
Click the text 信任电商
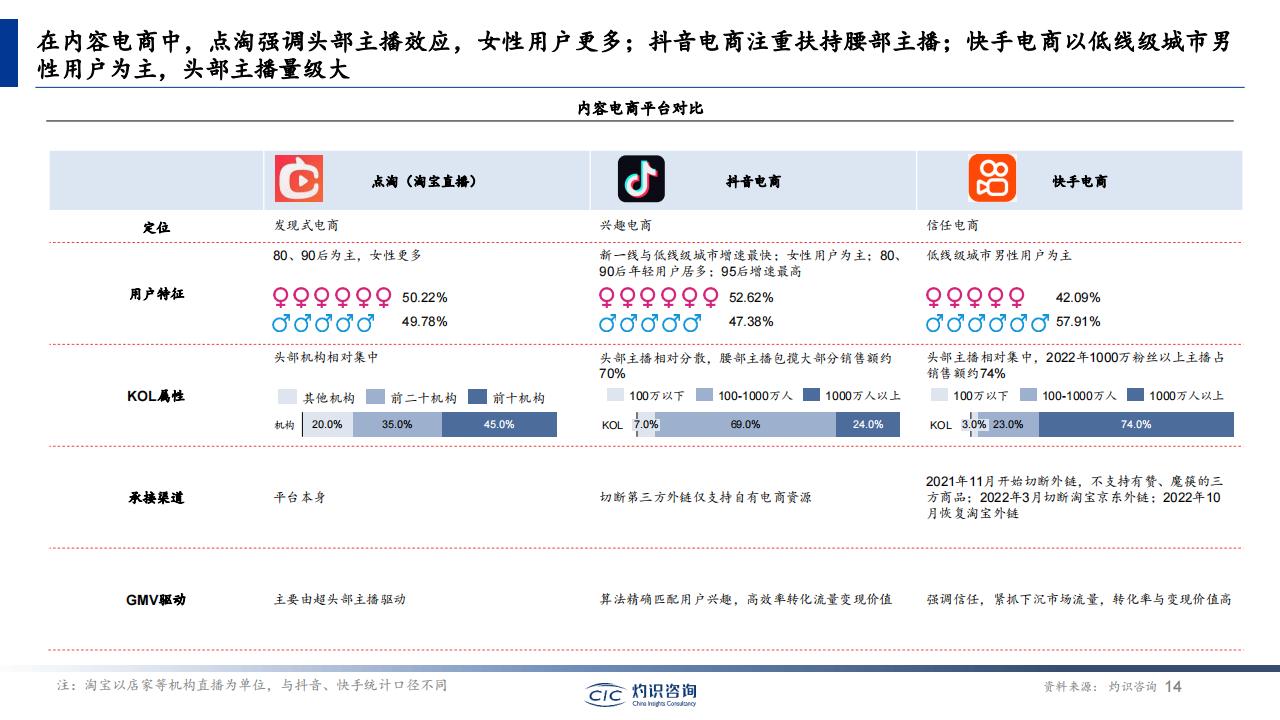953,226
